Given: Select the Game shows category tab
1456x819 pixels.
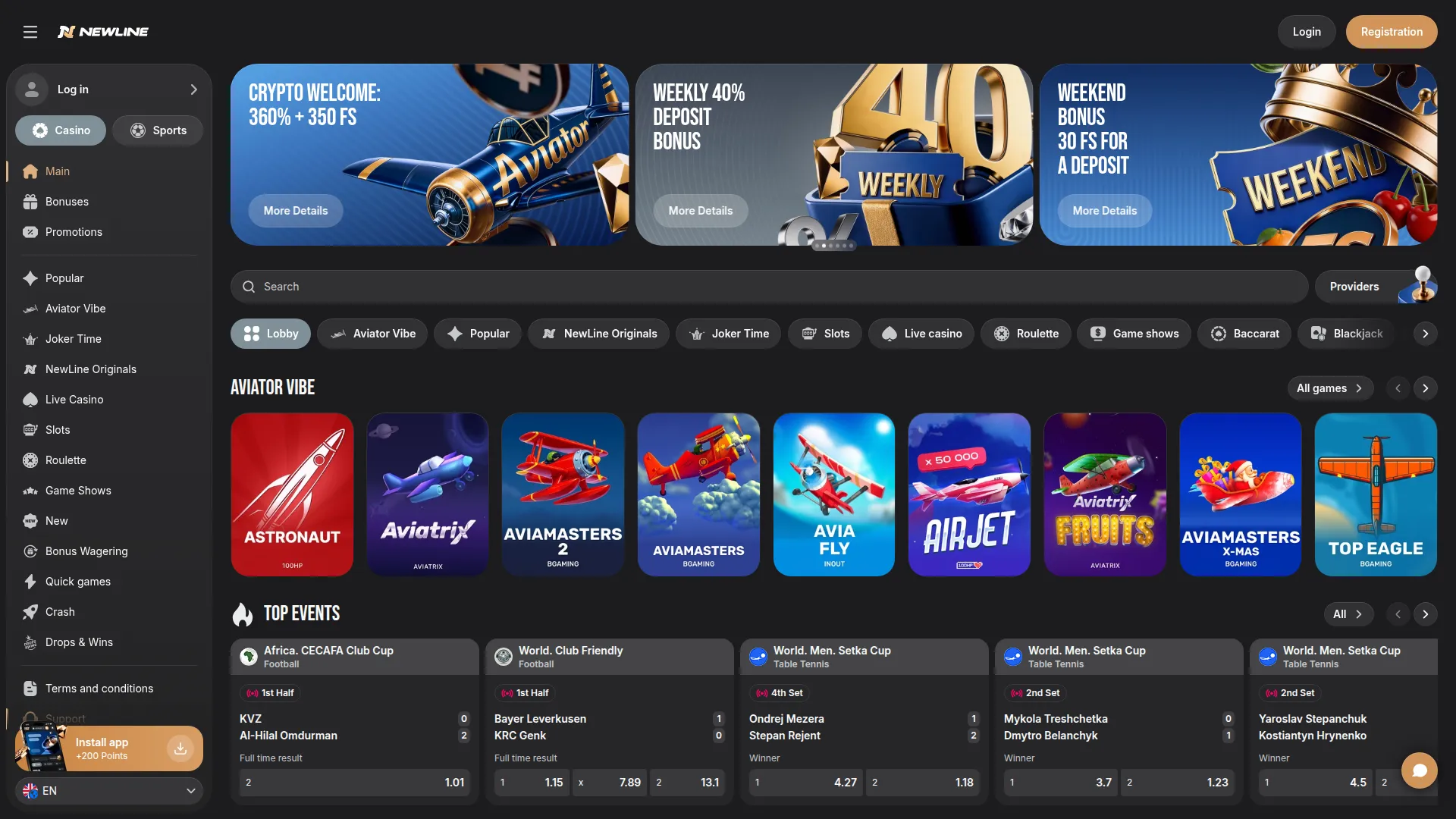Looking at the screenshot, I should pos(1134,334).
